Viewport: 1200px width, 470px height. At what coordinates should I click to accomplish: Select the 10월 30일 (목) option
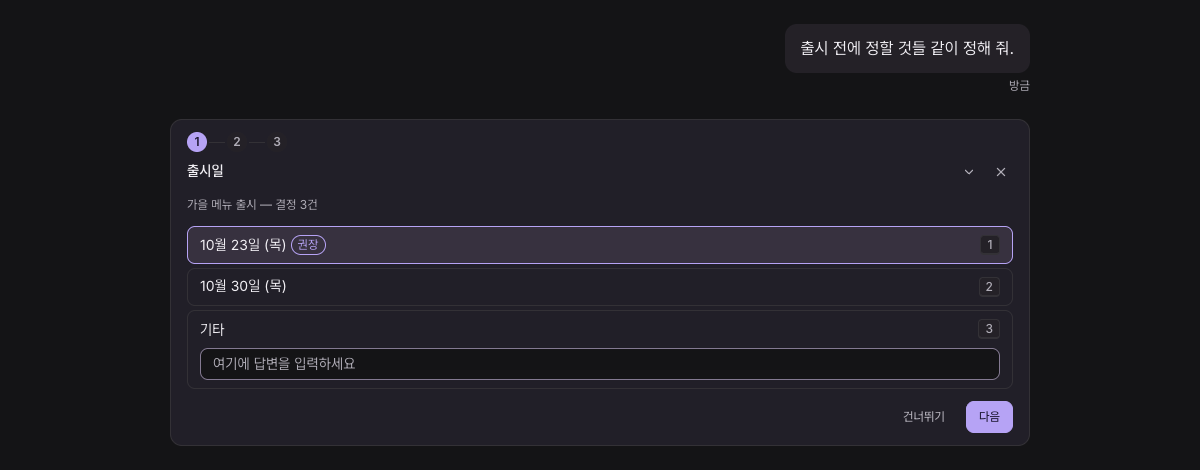click(600, 287)
